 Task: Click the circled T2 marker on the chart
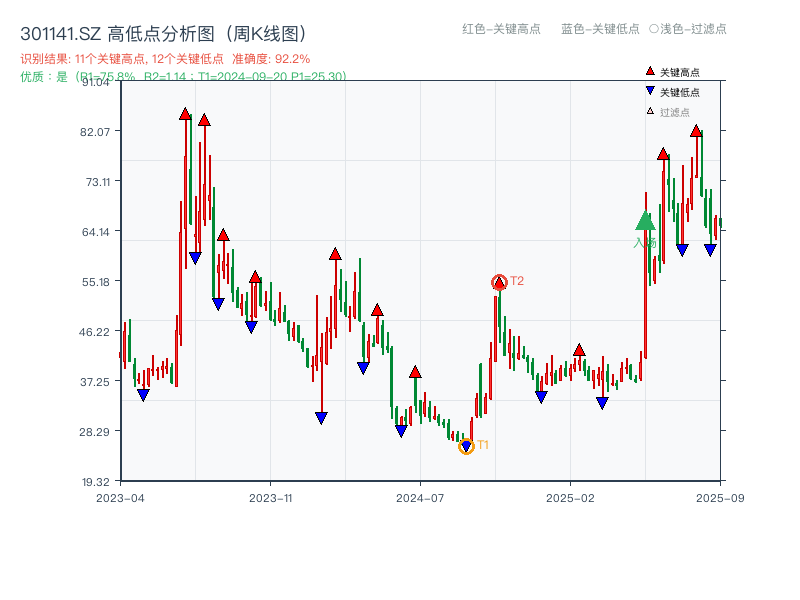pyautogui.click(x=500, y=282)
